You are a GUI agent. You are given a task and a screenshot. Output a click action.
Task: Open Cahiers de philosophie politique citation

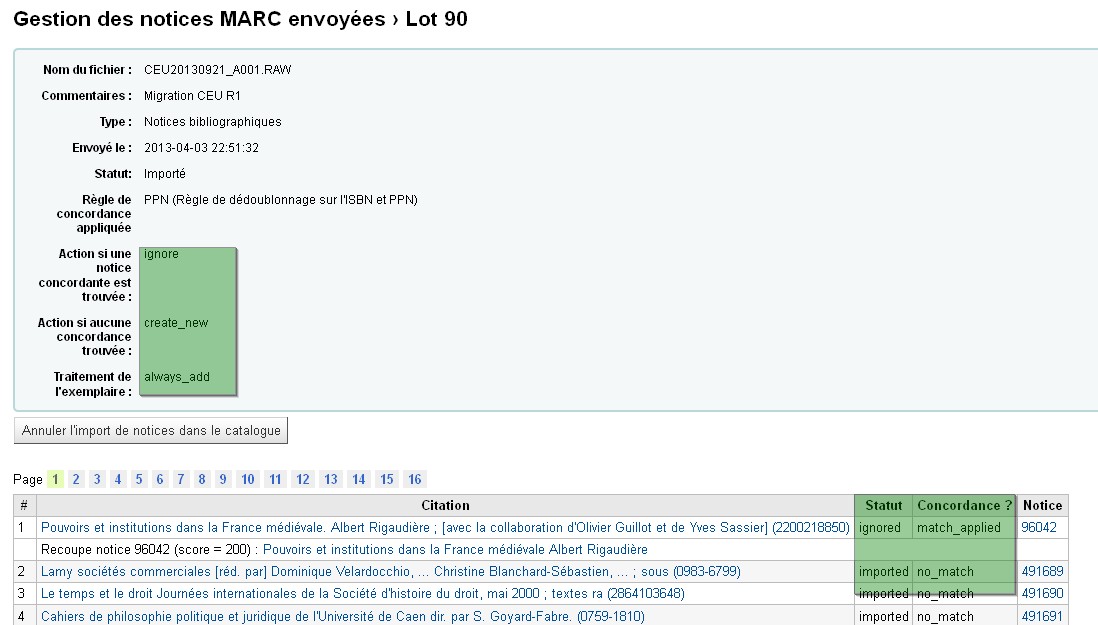click(342, 617)
